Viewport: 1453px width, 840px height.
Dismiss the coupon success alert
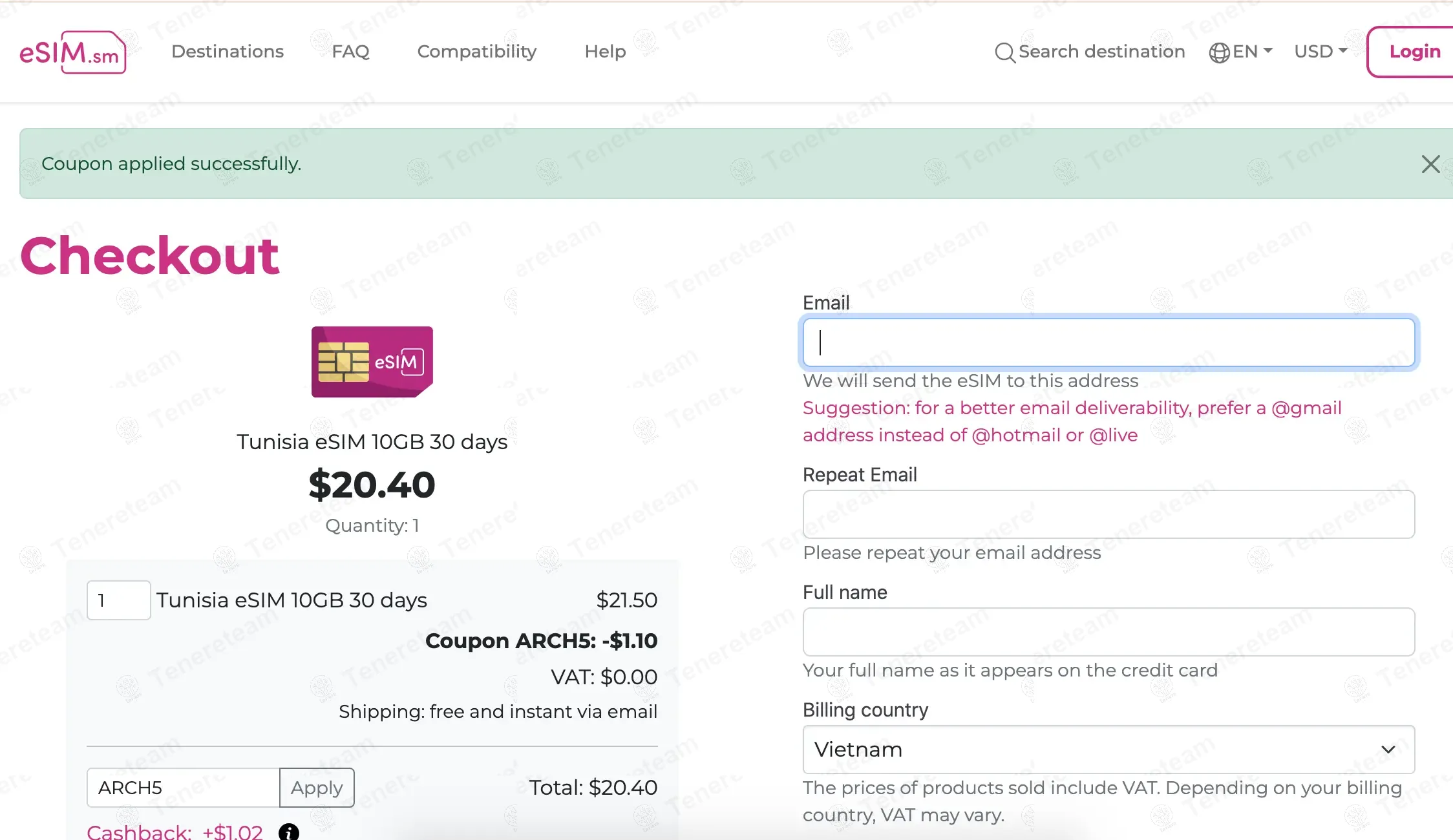1430,164
